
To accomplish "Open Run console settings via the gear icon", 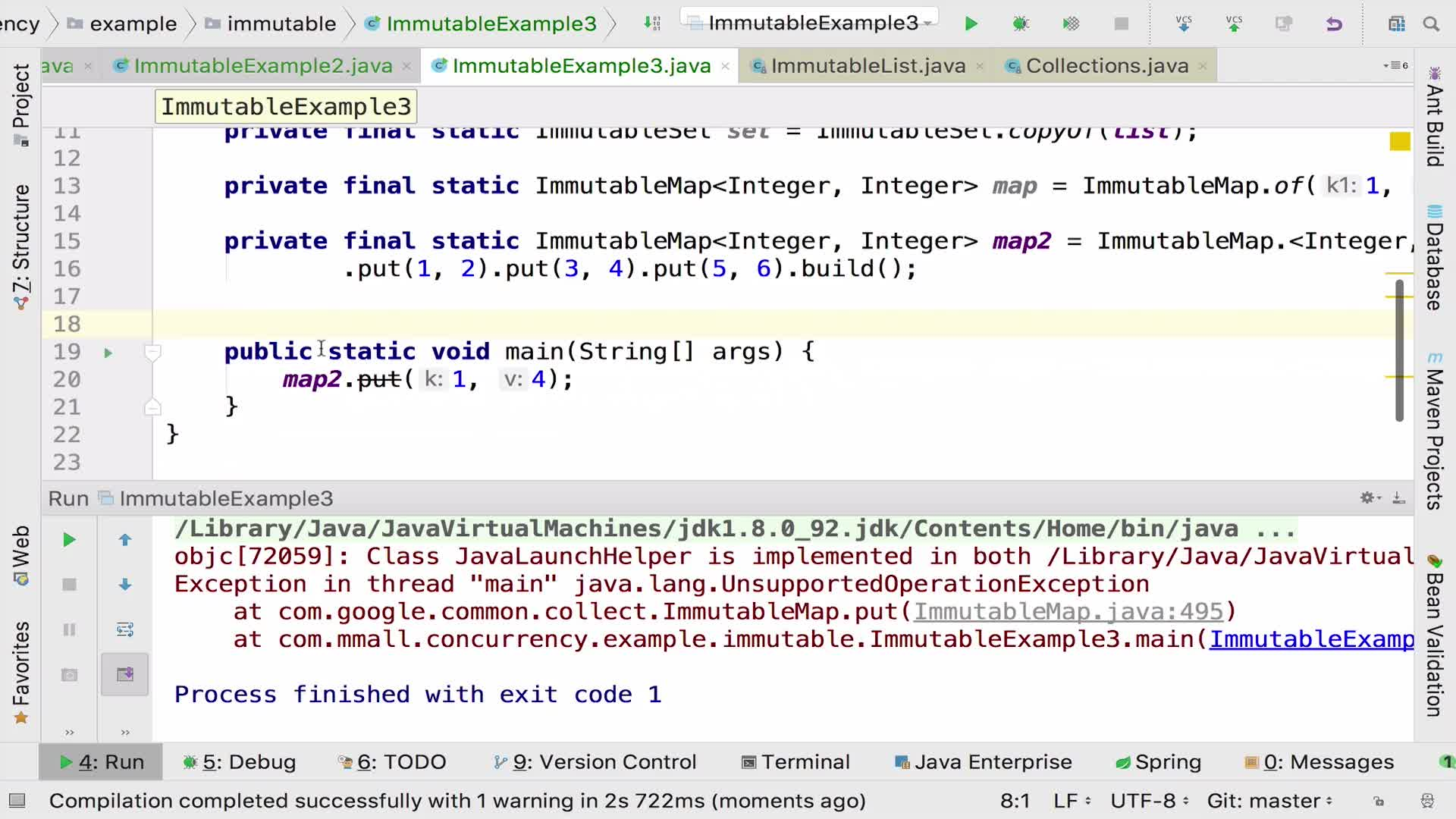I will (1370, 498).
